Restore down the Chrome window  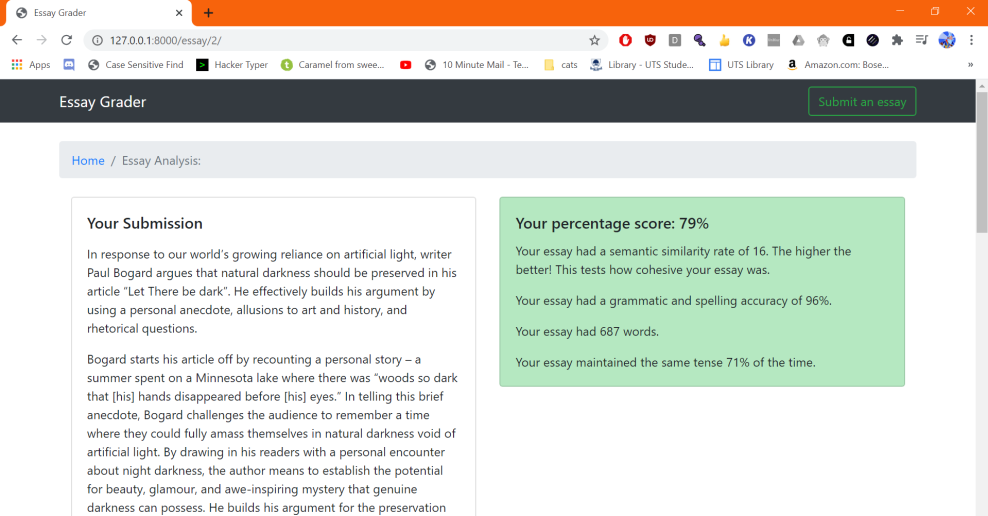click(x=935, y=11)
